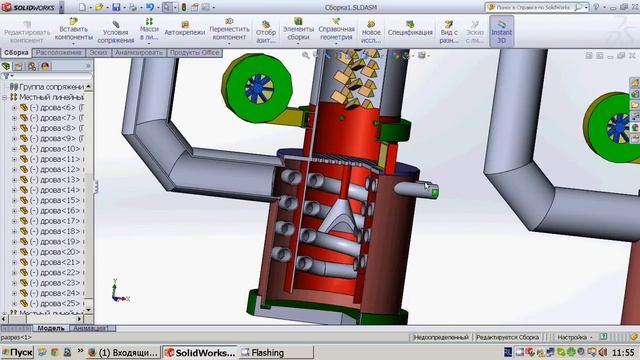Image resolution: width=640 pixels, height=360 pixels.
Task: Open dropdown arrow beside Undo icon
Action: tap(158, 8)
